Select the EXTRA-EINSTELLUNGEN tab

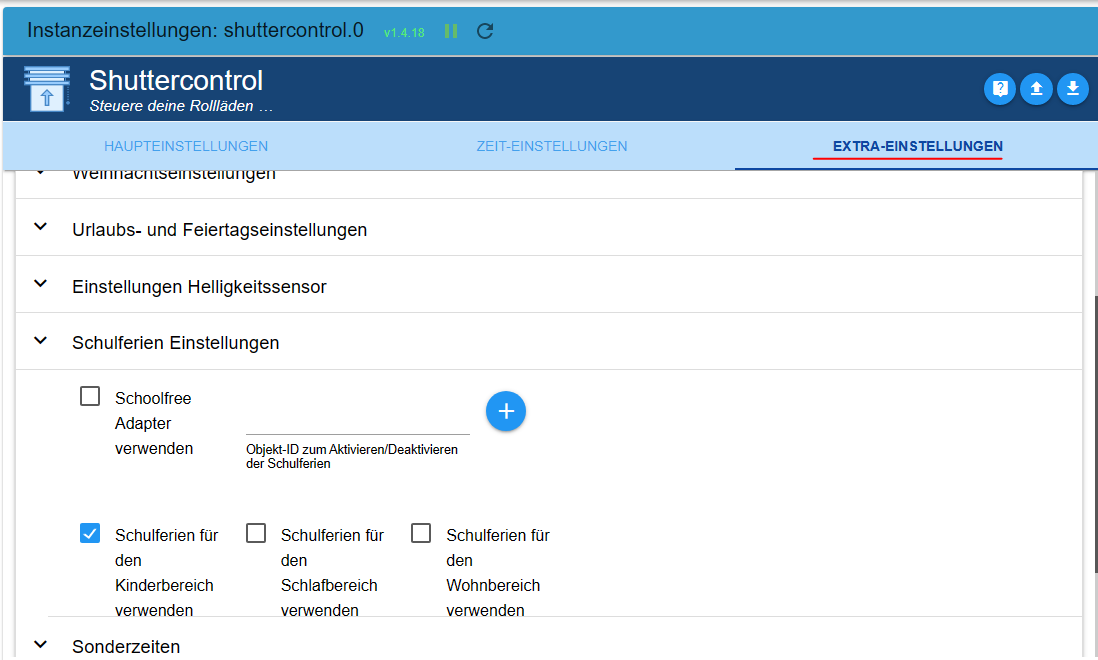tap(917, 146)
